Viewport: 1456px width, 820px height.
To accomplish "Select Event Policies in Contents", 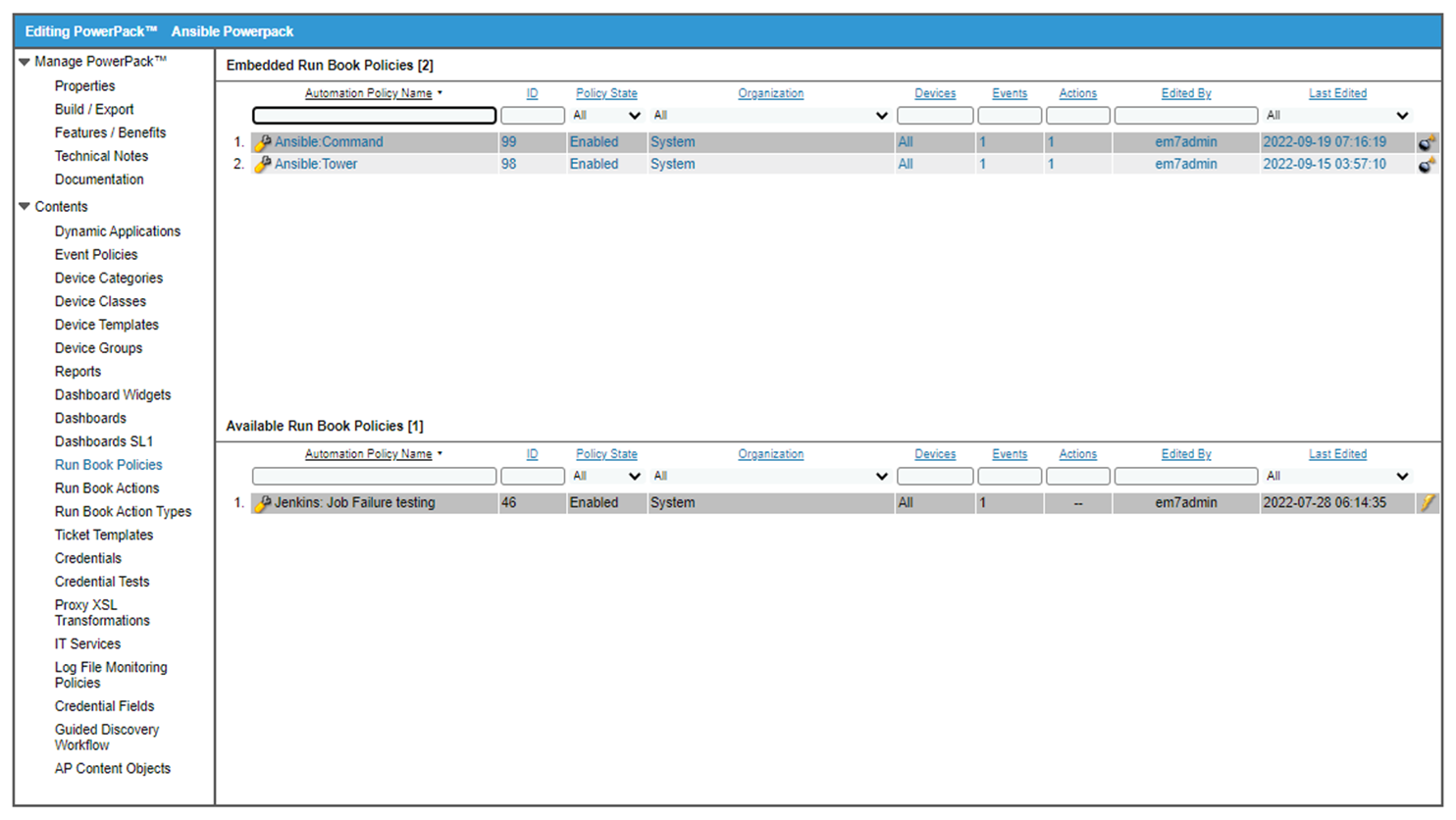I will 96,255.
